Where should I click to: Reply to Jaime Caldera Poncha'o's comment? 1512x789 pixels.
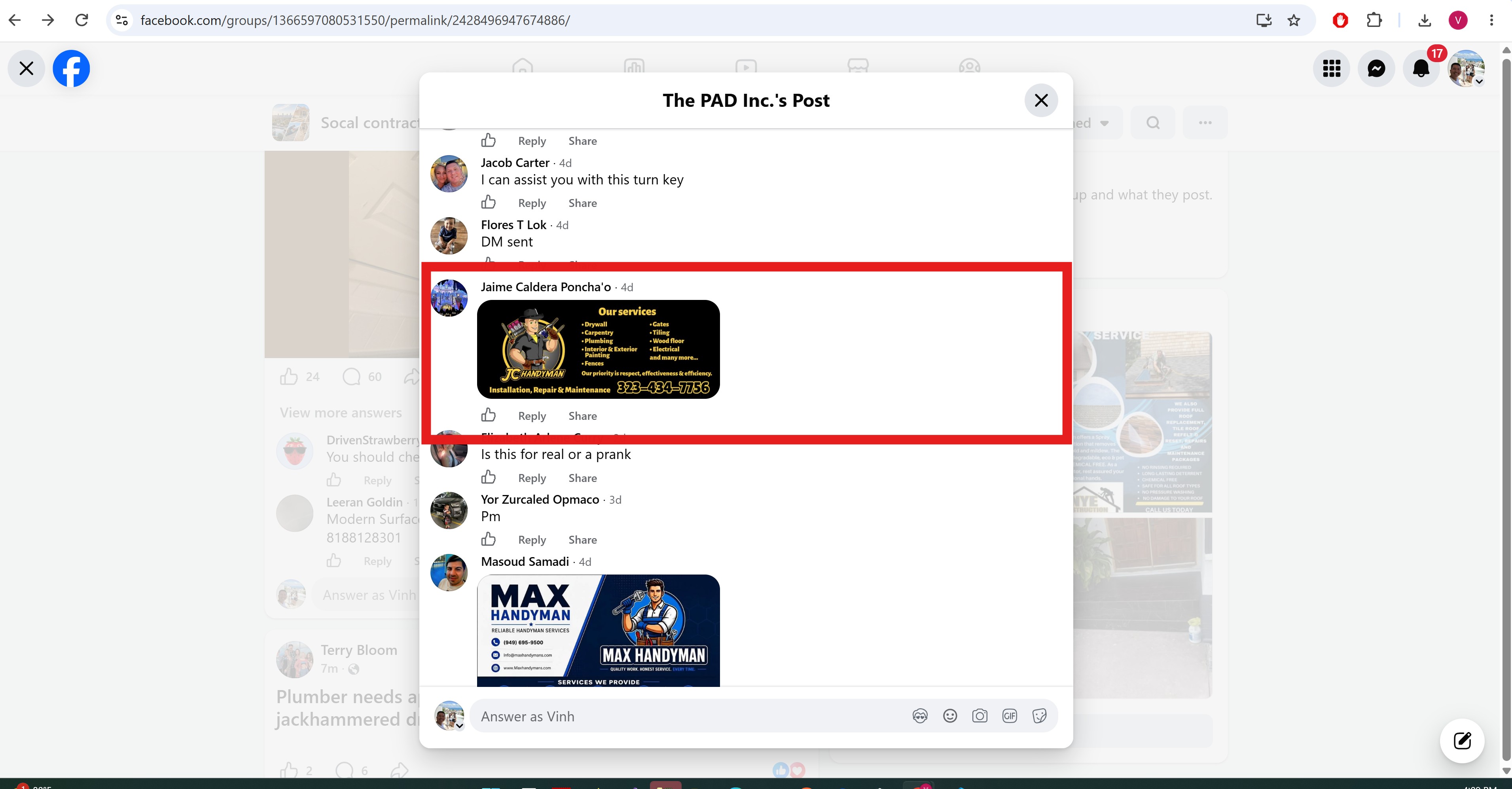tap(532, 415)
